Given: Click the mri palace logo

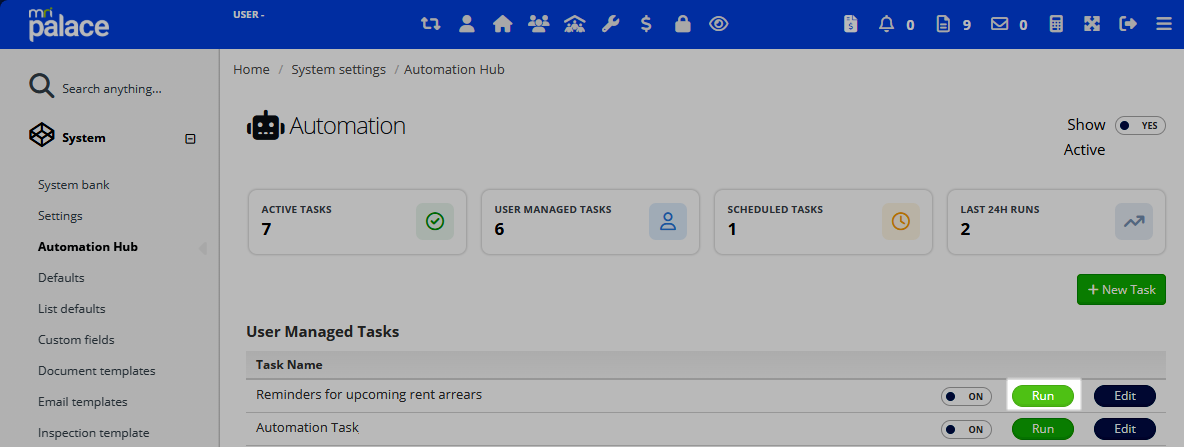Looking at the screenshot, I should point(69,24).
